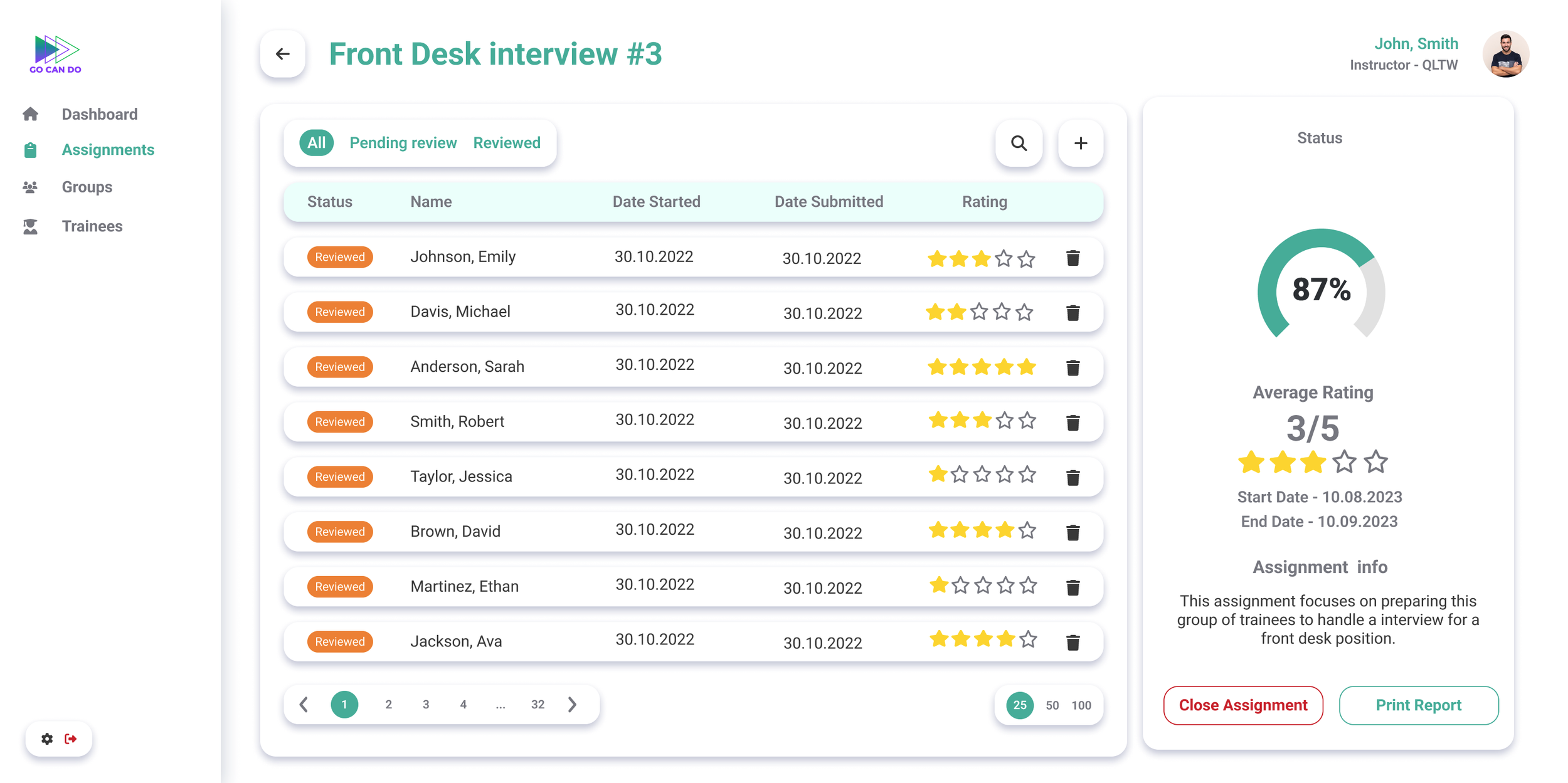Click trash icon for Anderson, Sarah
1568x783 pixels.
pos(1073,367)
